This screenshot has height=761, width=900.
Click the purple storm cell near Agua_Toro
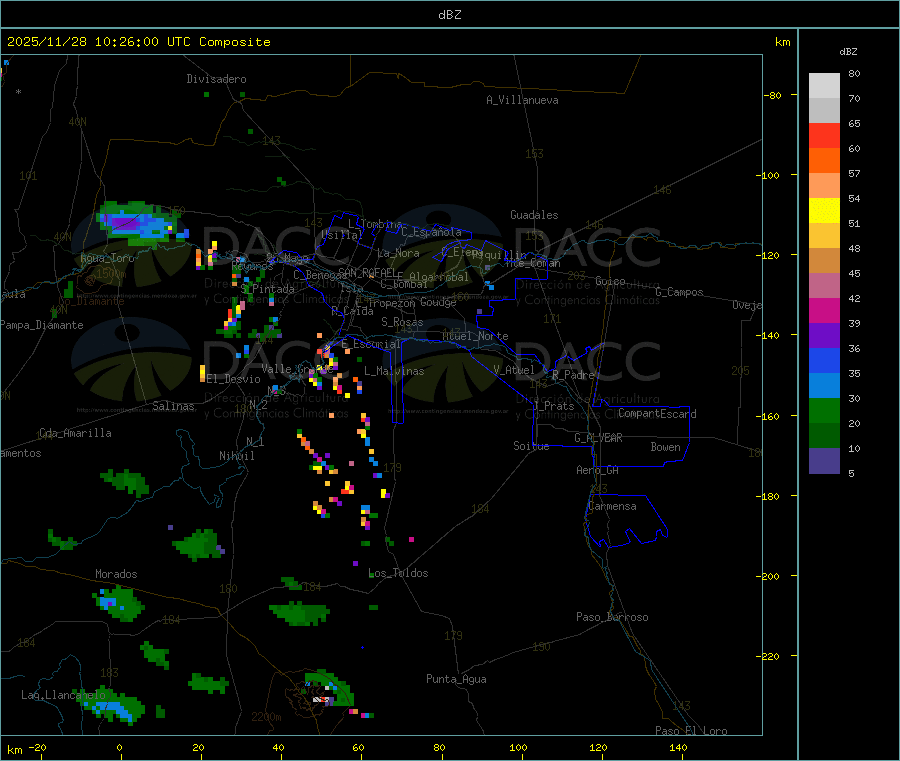[x=127, y=223]
